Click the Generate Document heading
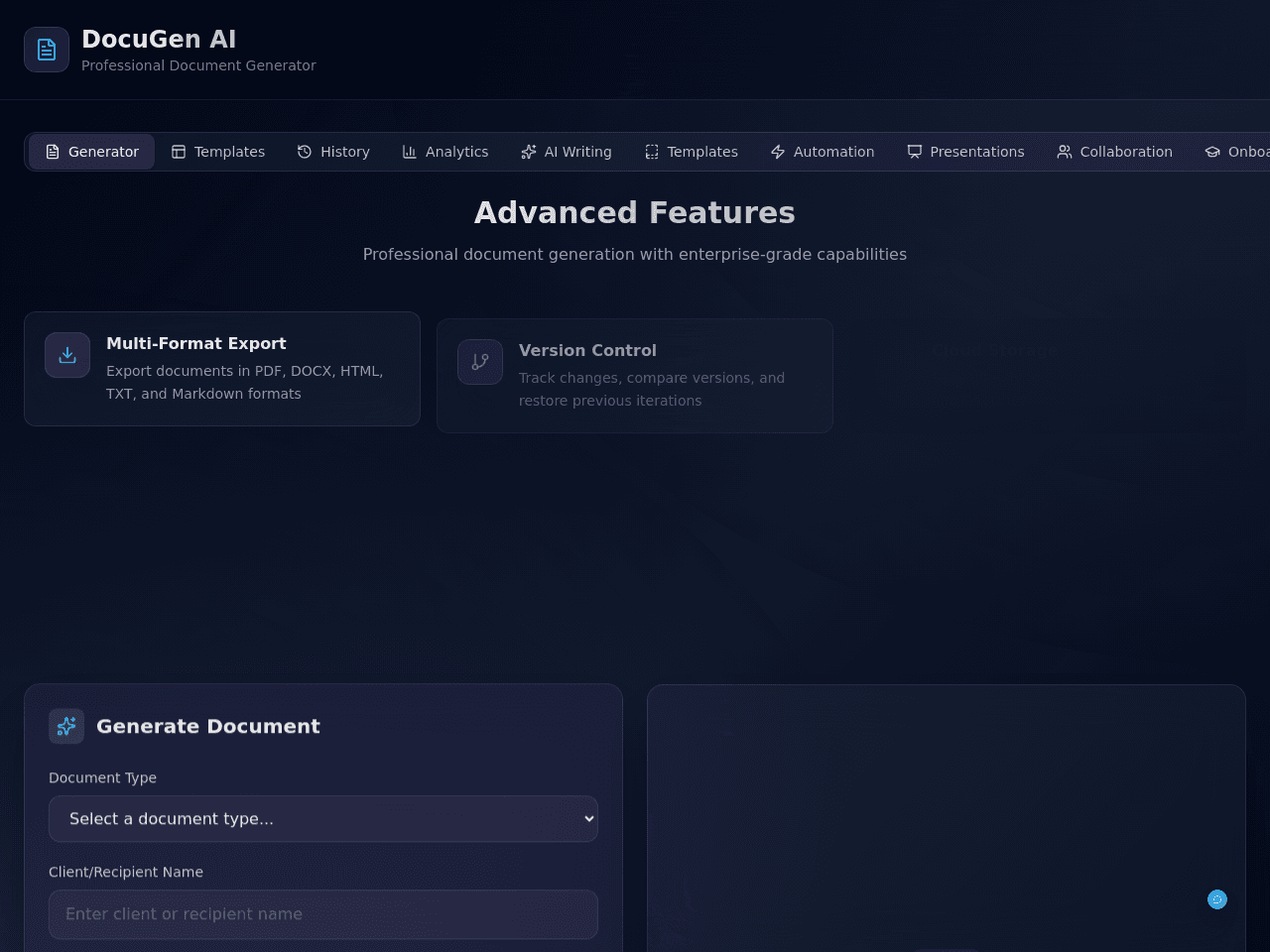The image size is (1270, 952). click(208, 726)
